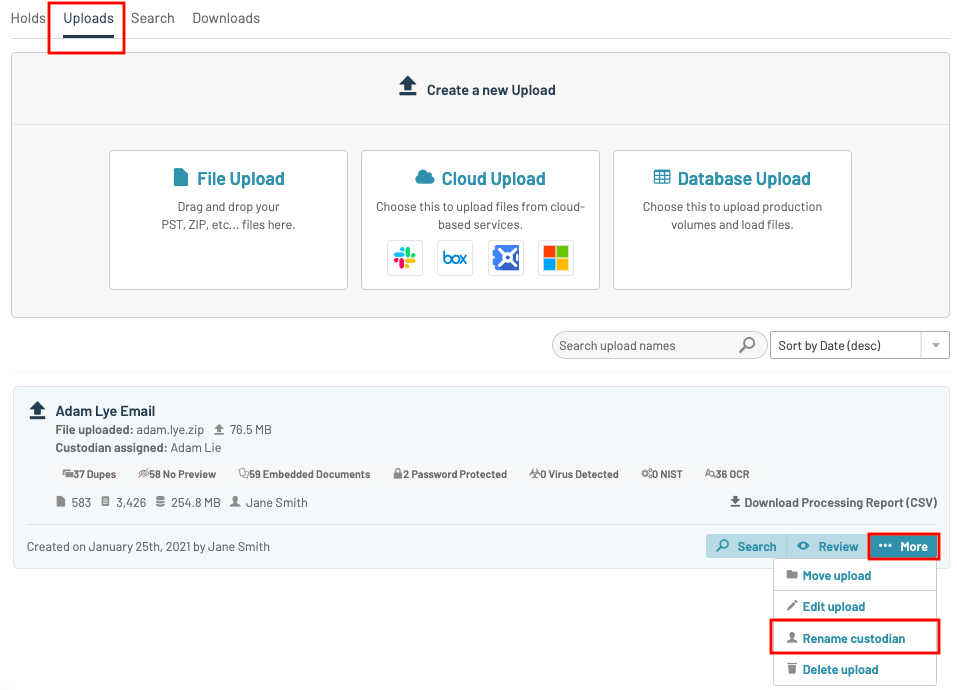
Task: Click the 0 NIST indicator
Action: pyautogui.click(x=662, y=474)
